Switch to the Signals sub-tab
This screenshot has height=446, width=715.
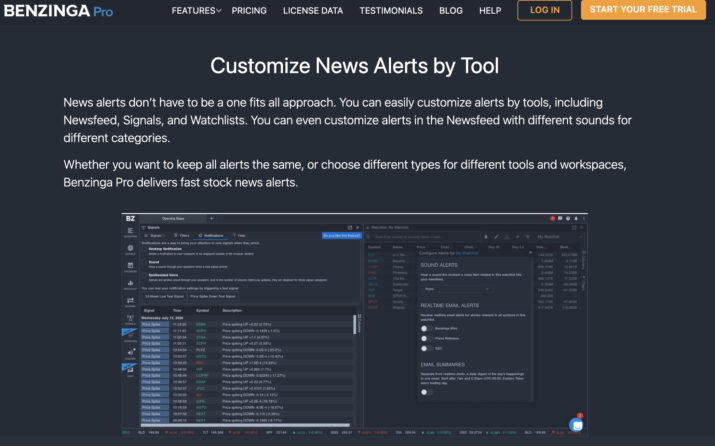155,235
